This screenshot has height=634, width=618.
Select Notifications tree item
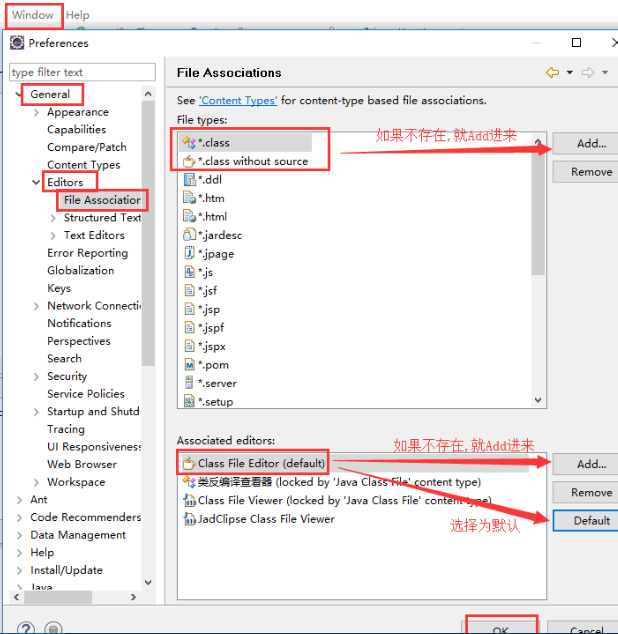[x=79, y=323]
